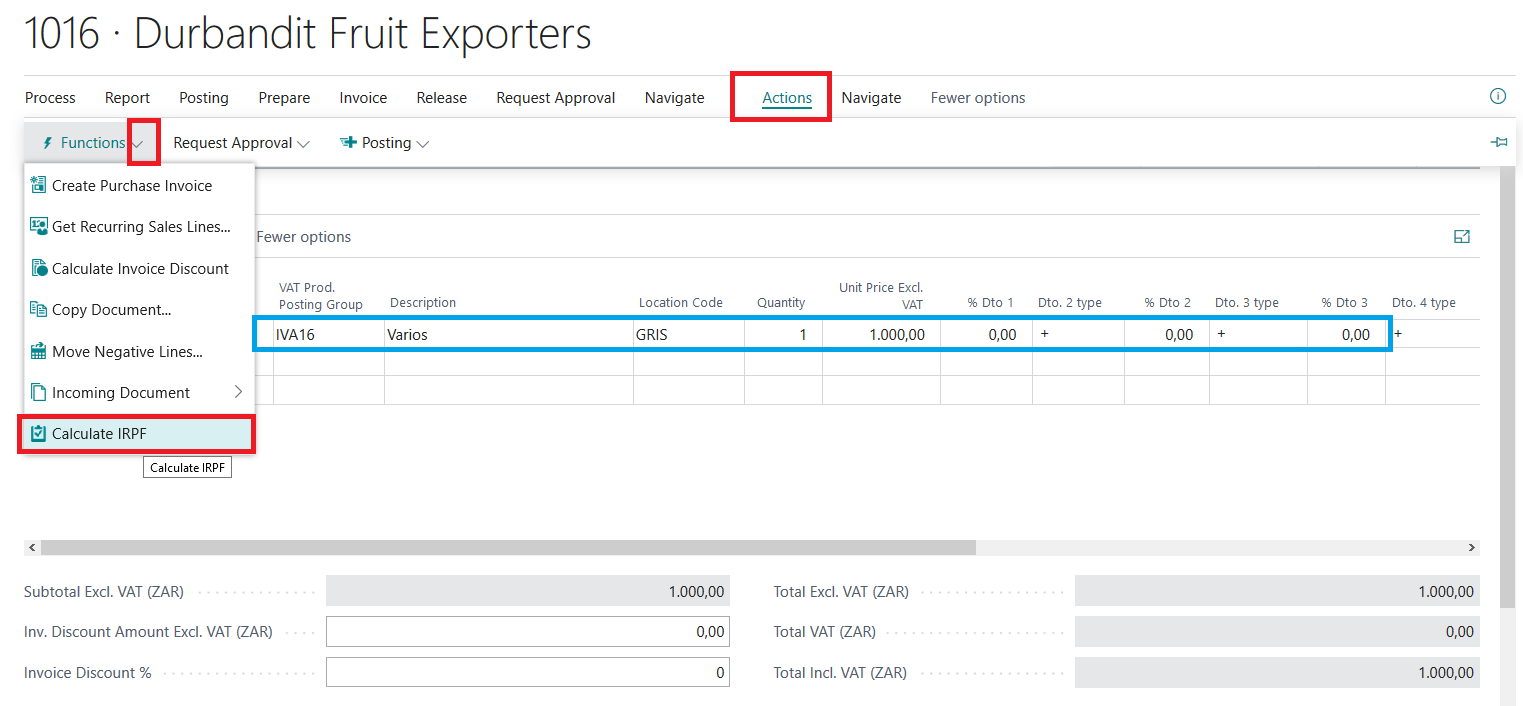
Task: Switch to the Actions tab
Action: click(x=787, y=98)
